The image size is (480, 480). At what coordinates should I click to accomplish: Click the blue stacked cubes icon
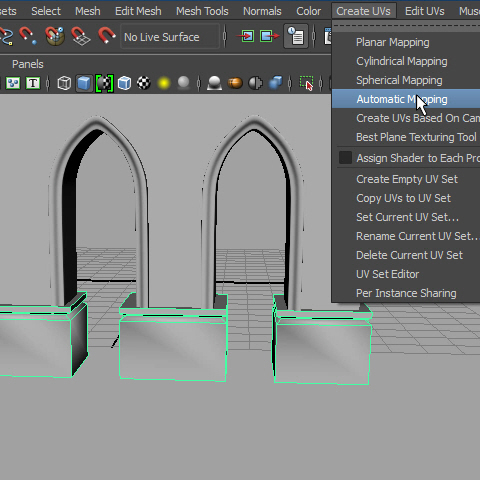tap(275, 83)
